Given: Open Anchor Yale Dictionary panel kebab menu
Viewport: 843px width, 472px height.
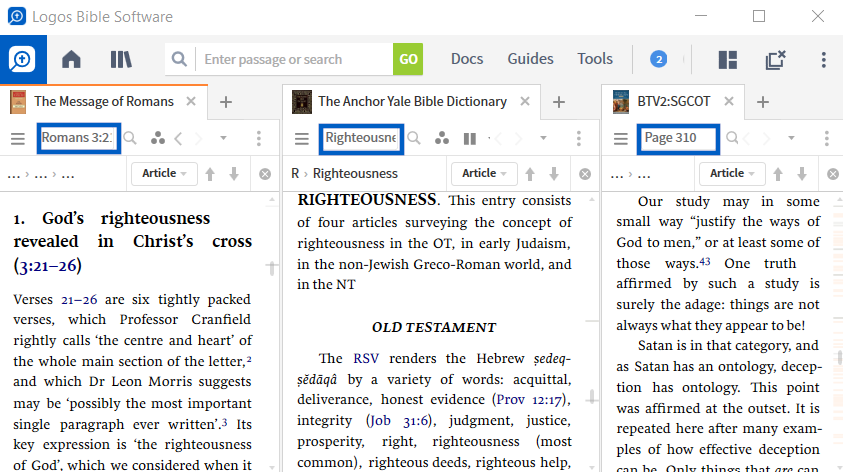Looking at the screenshot, I should pos(578,139).
